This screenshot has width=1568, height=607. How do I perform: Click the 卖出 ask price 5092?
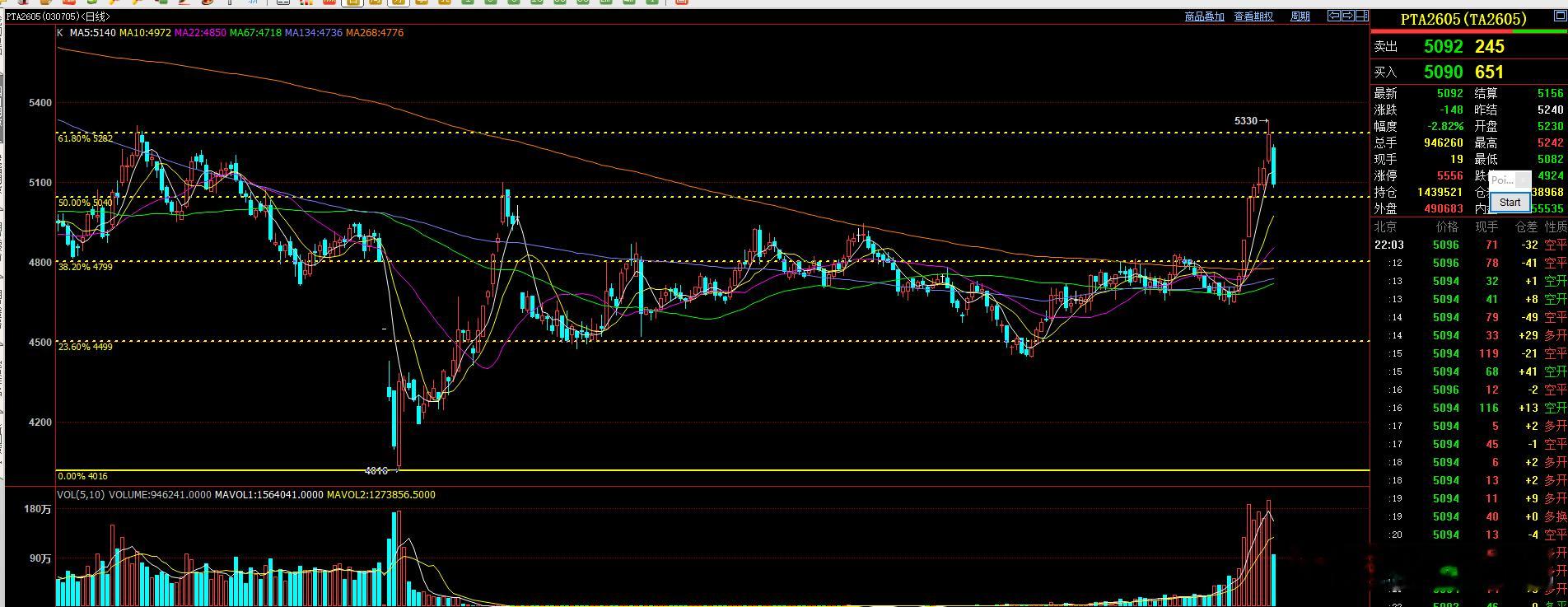pos(1444,47)
